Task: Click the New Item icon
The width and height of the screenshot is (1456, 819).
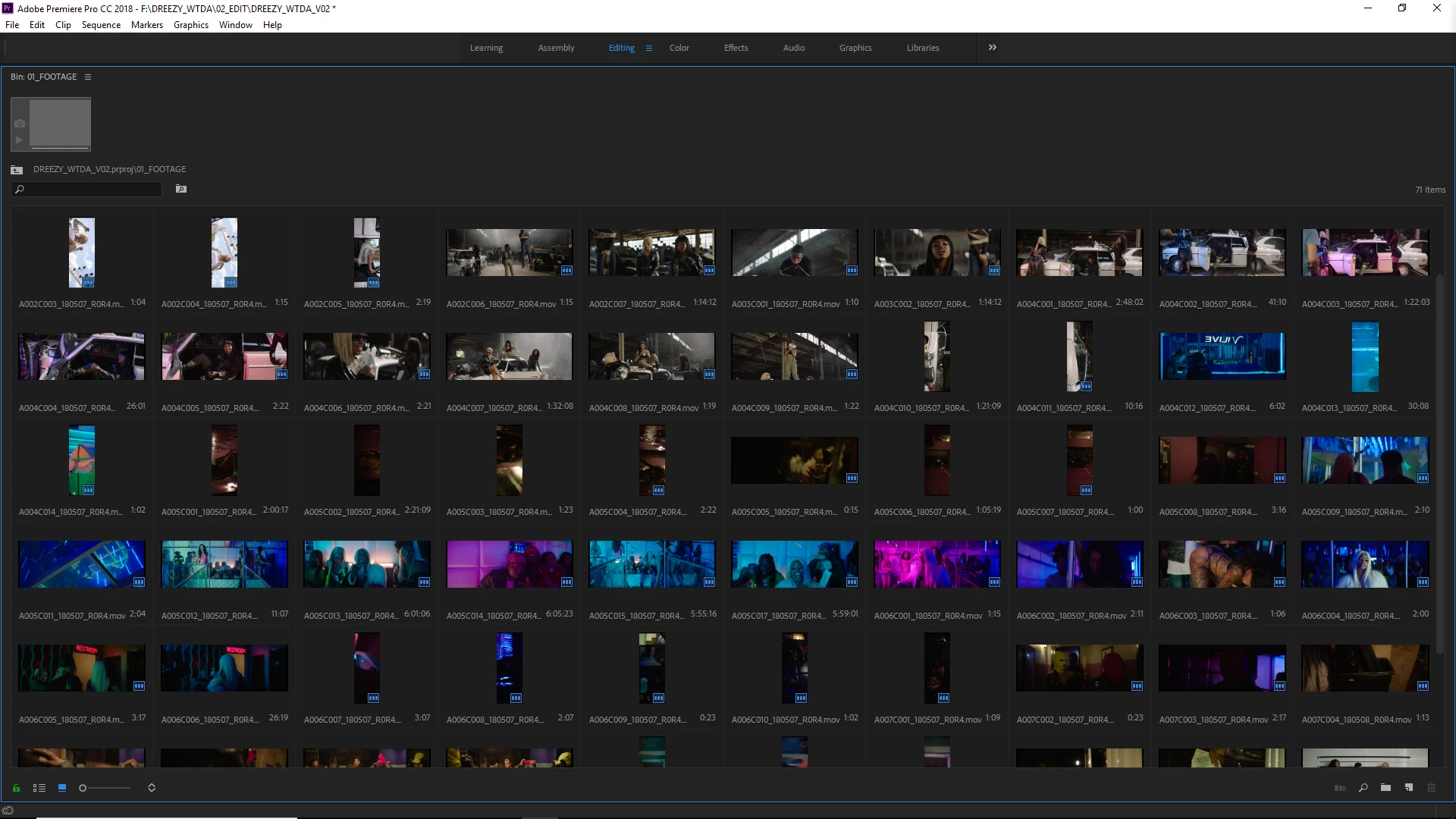Action: [x=1409, y=788]
